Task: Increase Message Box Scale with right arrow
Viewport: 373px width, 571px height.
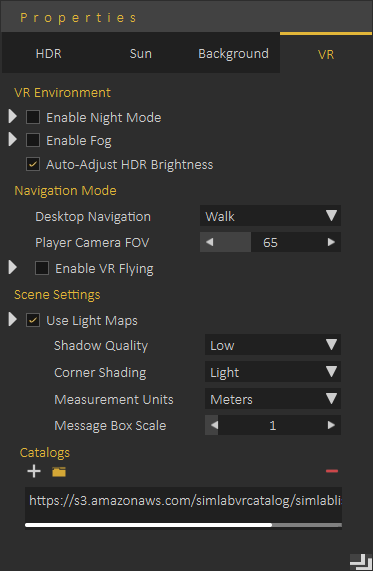Action: 331,425
